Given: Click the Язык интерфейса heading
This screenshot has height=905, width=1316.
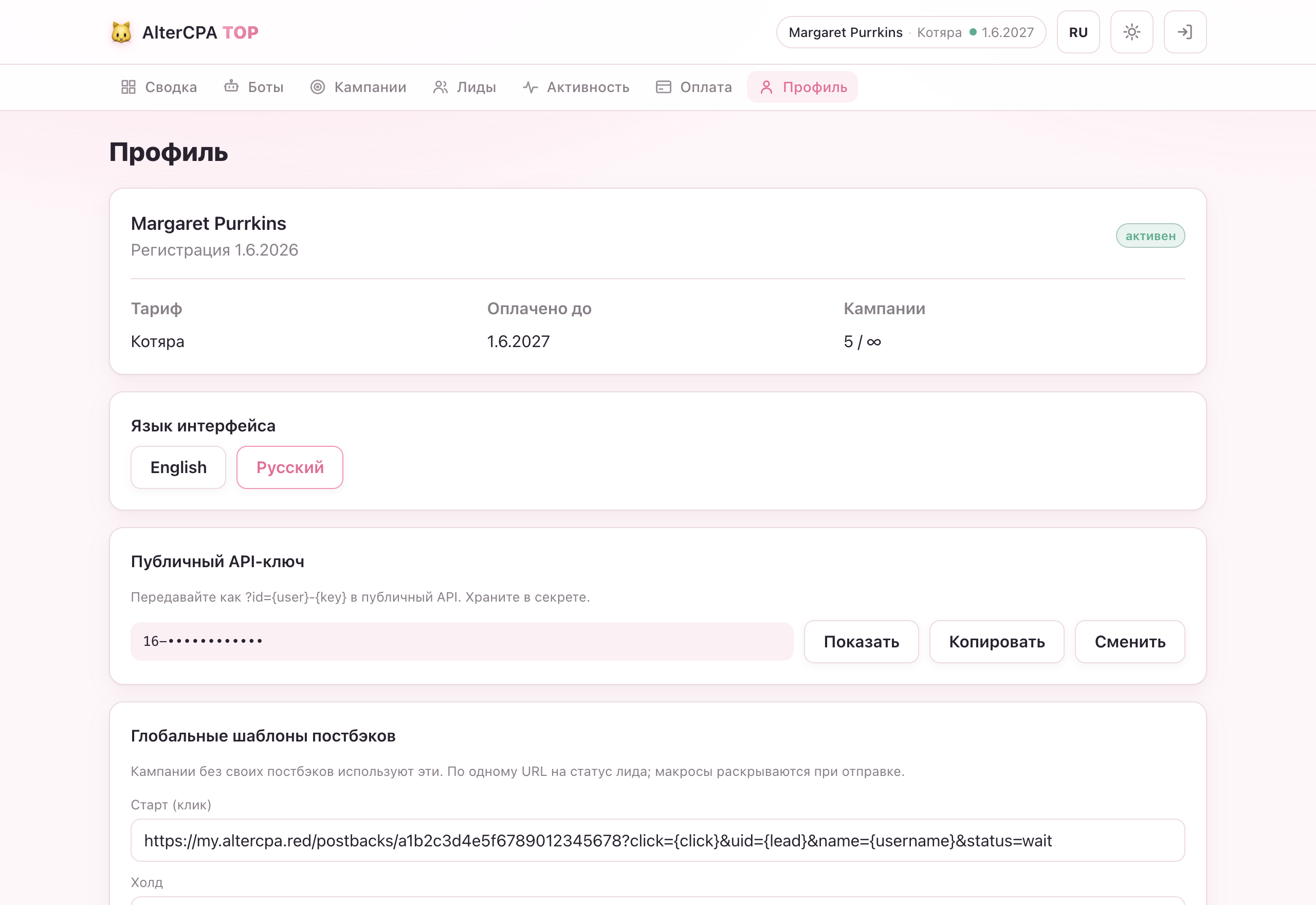Looking at the screenshot, I should (203, 426).
